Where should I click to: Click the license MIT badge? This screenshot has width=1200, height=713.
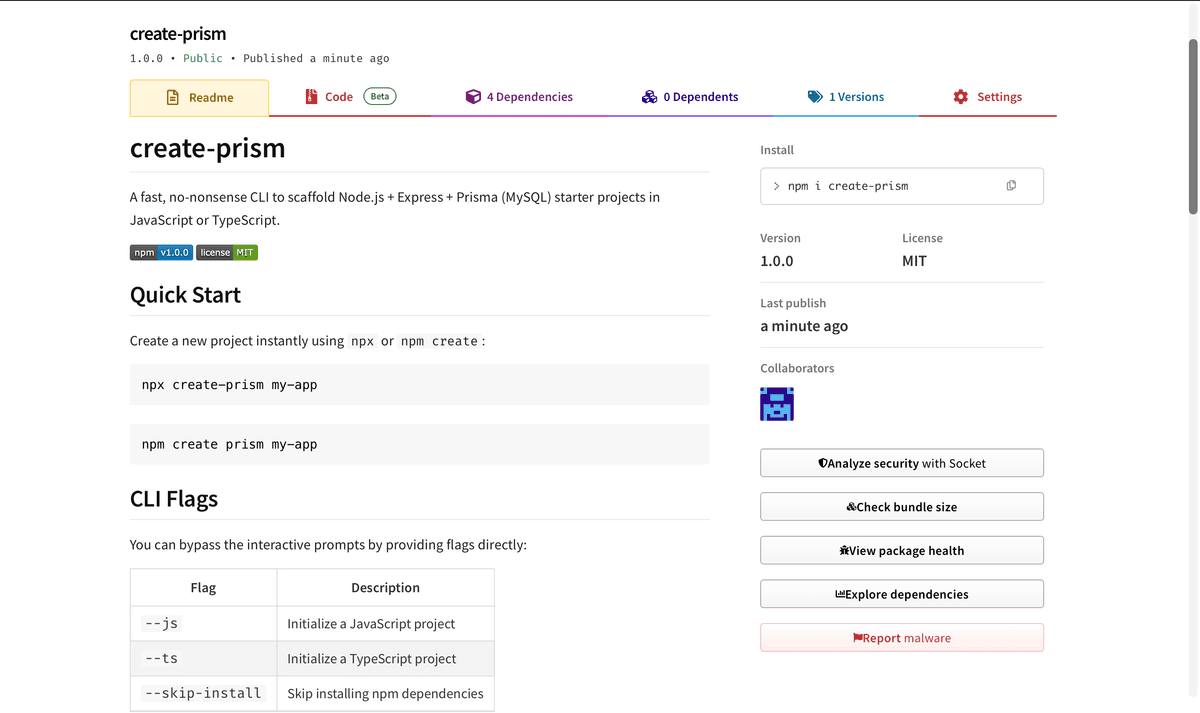coord(227,252)
